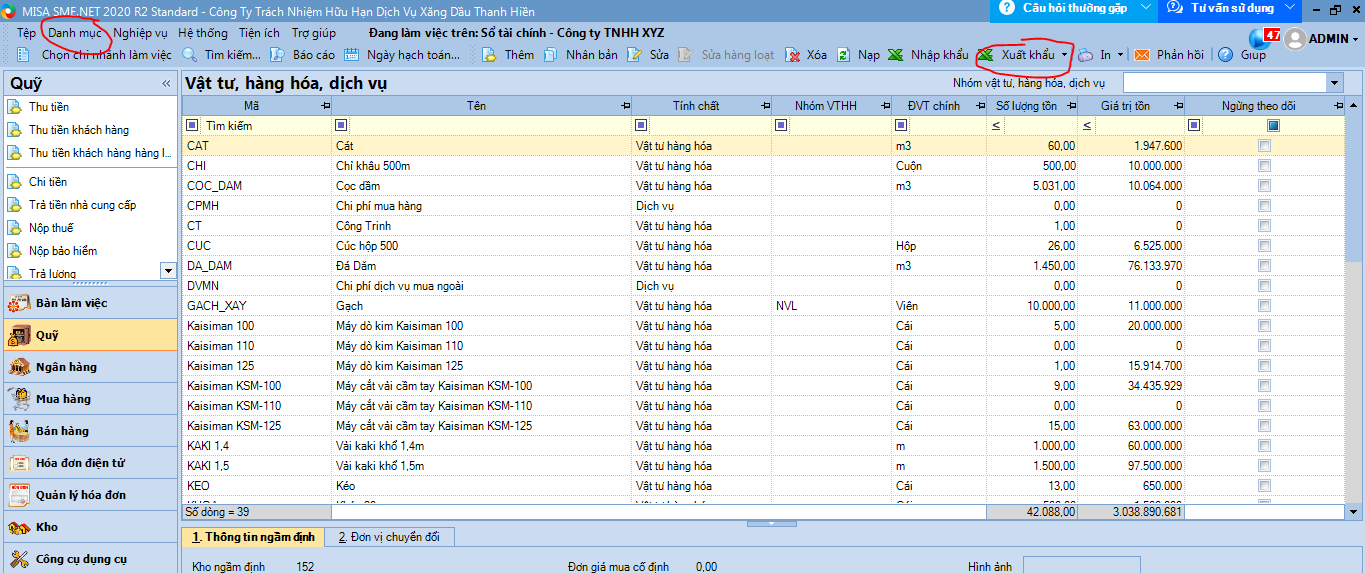Open the Quản lý hóa đơn module
Screen dimensions: 1365x573
[91, 495]
